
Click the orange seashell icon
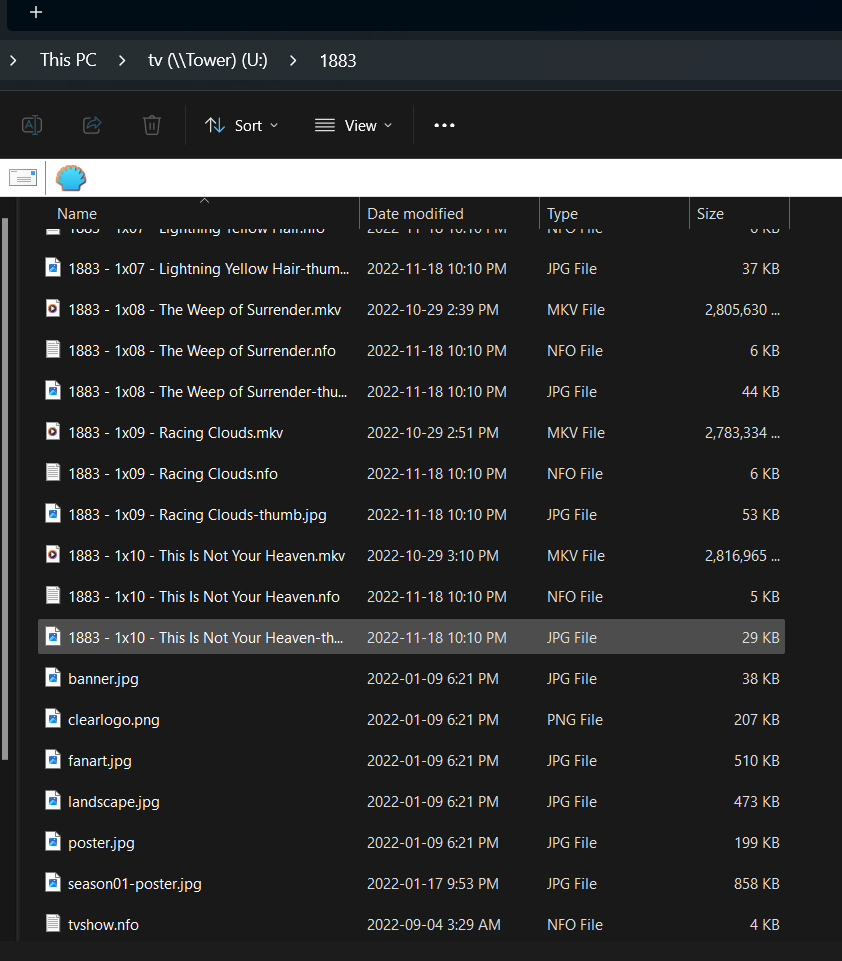[71, 178]
